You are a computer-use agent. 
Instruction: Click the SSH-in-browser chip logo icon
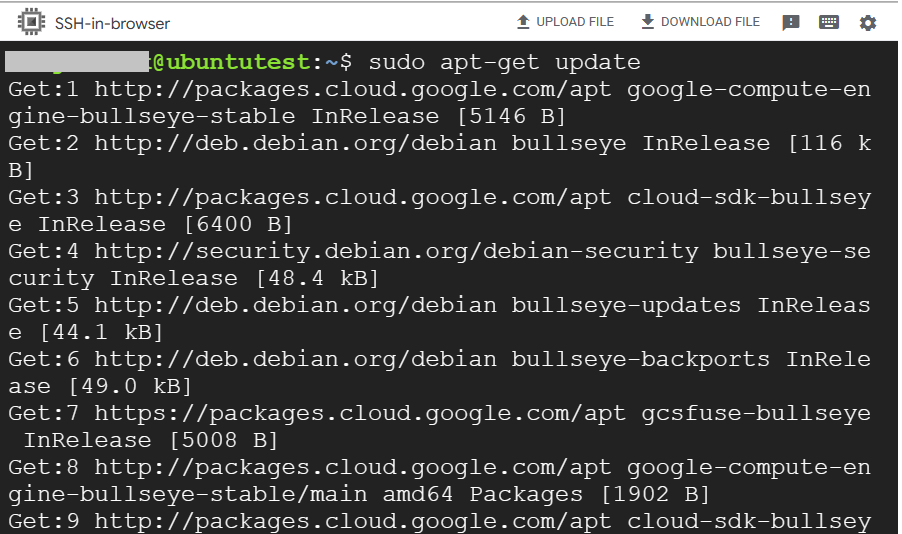(x=32, y=22)
